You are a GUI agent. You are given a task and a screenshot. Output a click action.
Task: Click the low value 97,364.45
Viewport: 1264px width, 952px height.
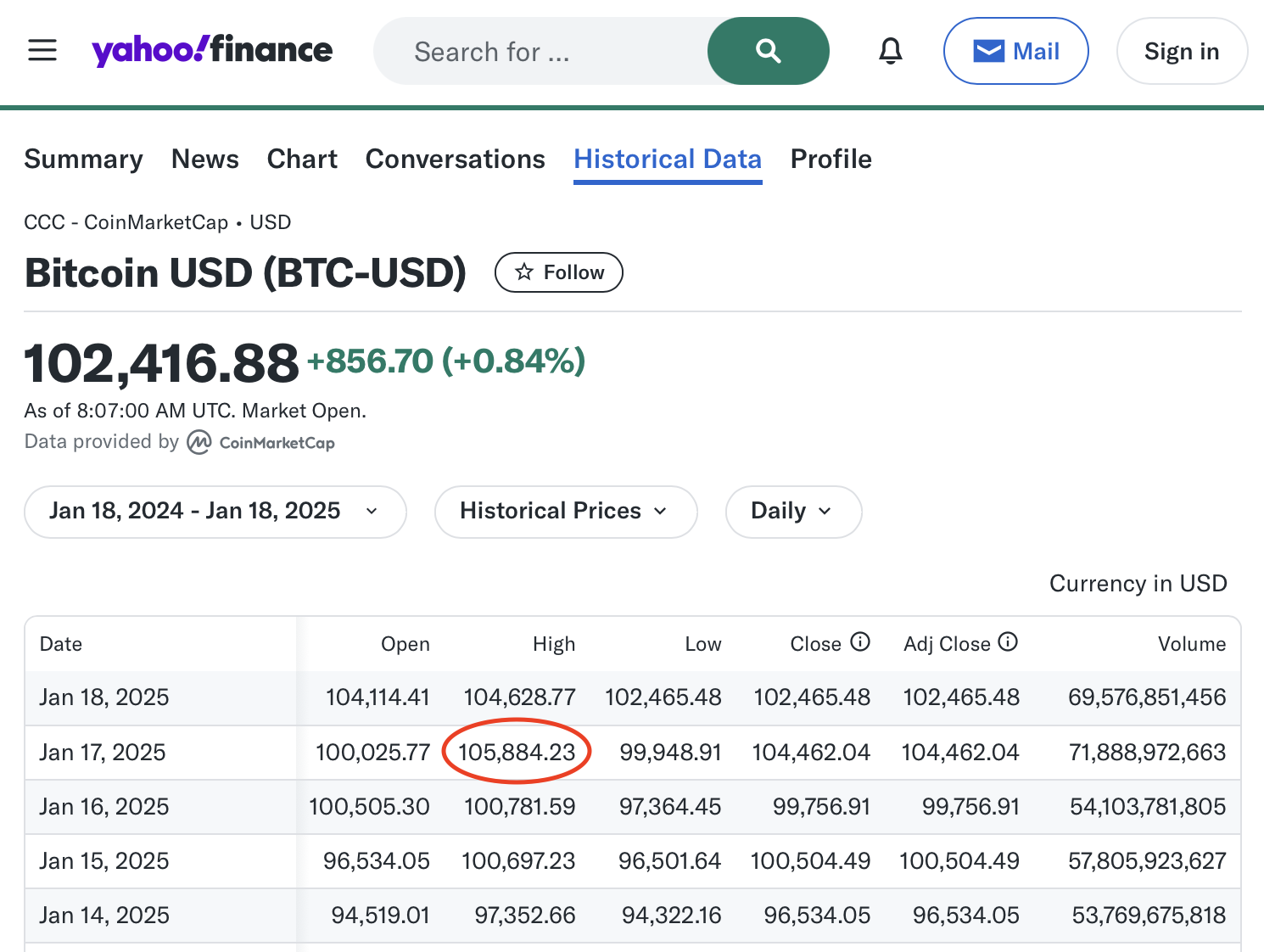point(670,807)
